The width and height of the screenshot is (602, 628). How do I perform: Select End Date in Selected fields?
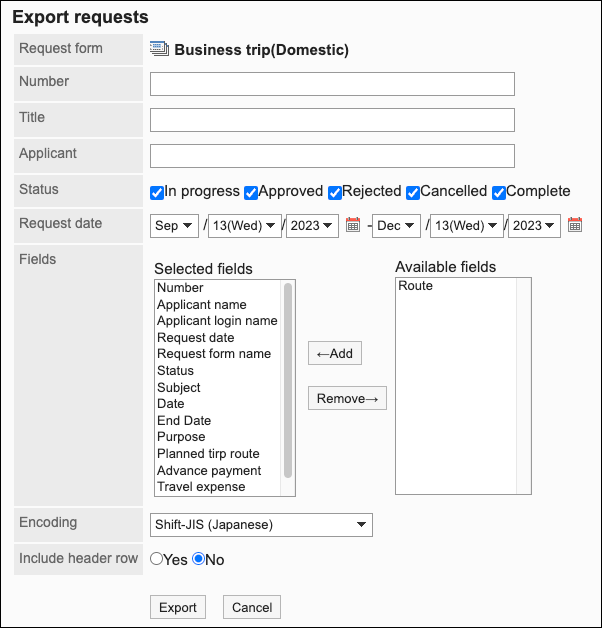(x=184, y=421)
